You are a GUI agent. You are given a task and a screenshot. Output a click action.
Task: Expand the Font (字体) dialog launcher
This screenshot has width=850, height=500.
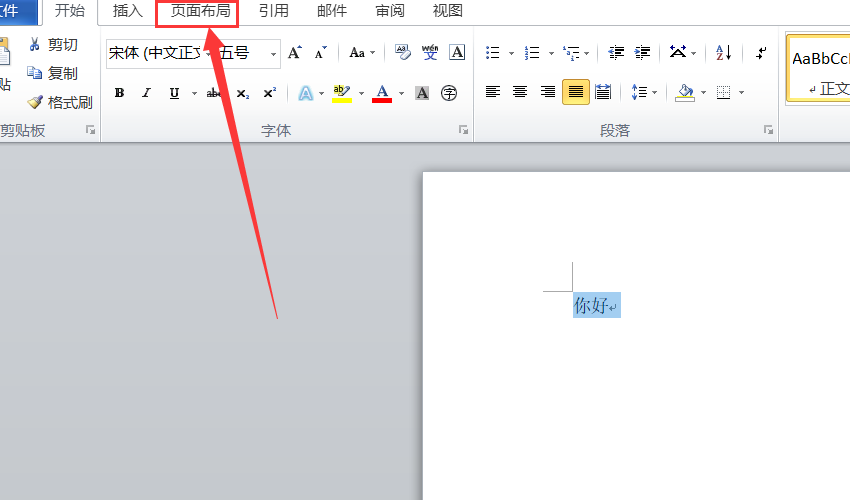(463, 130)
